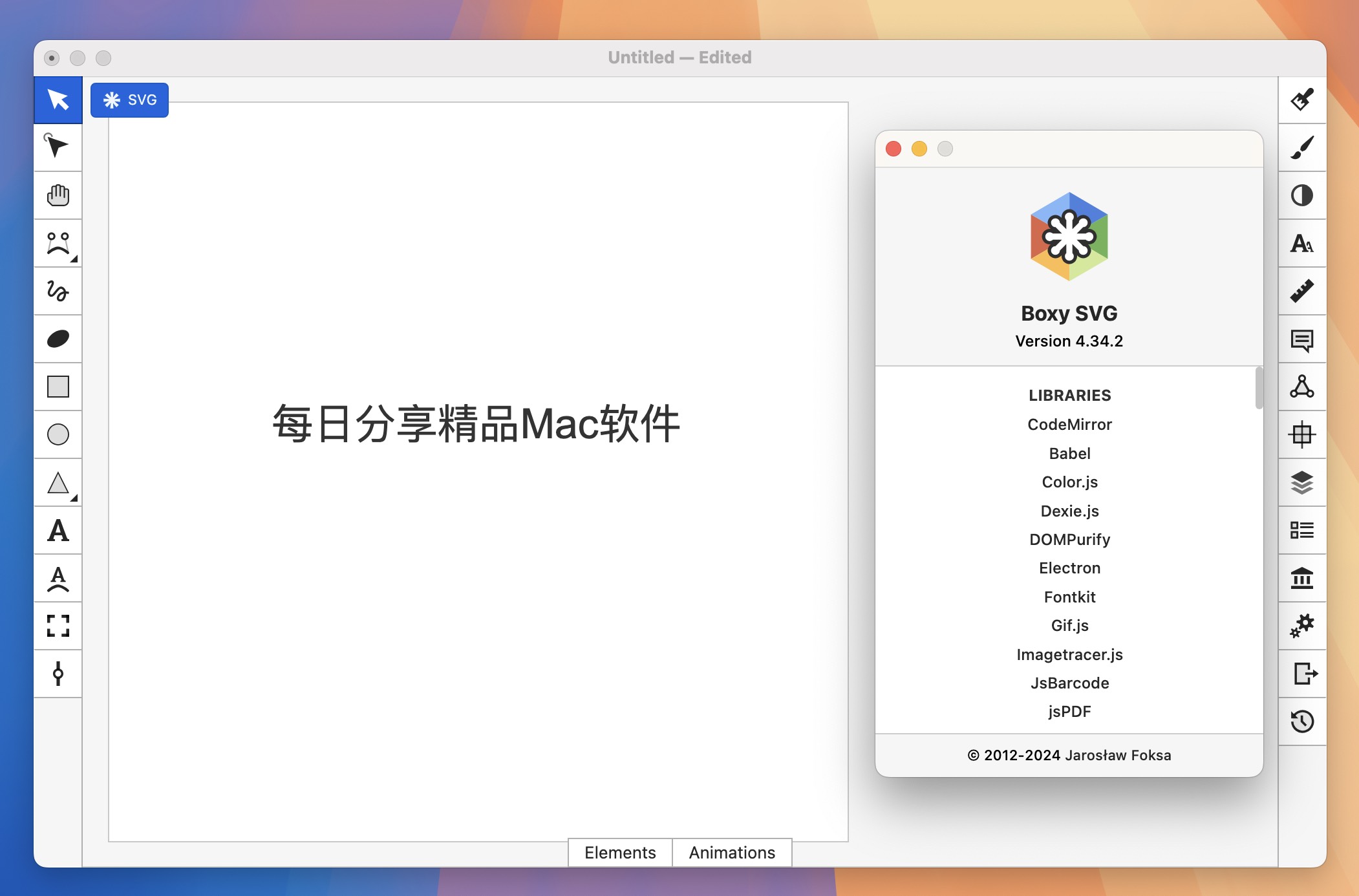Click the Boxy SVG app logo

point(1069,237)
